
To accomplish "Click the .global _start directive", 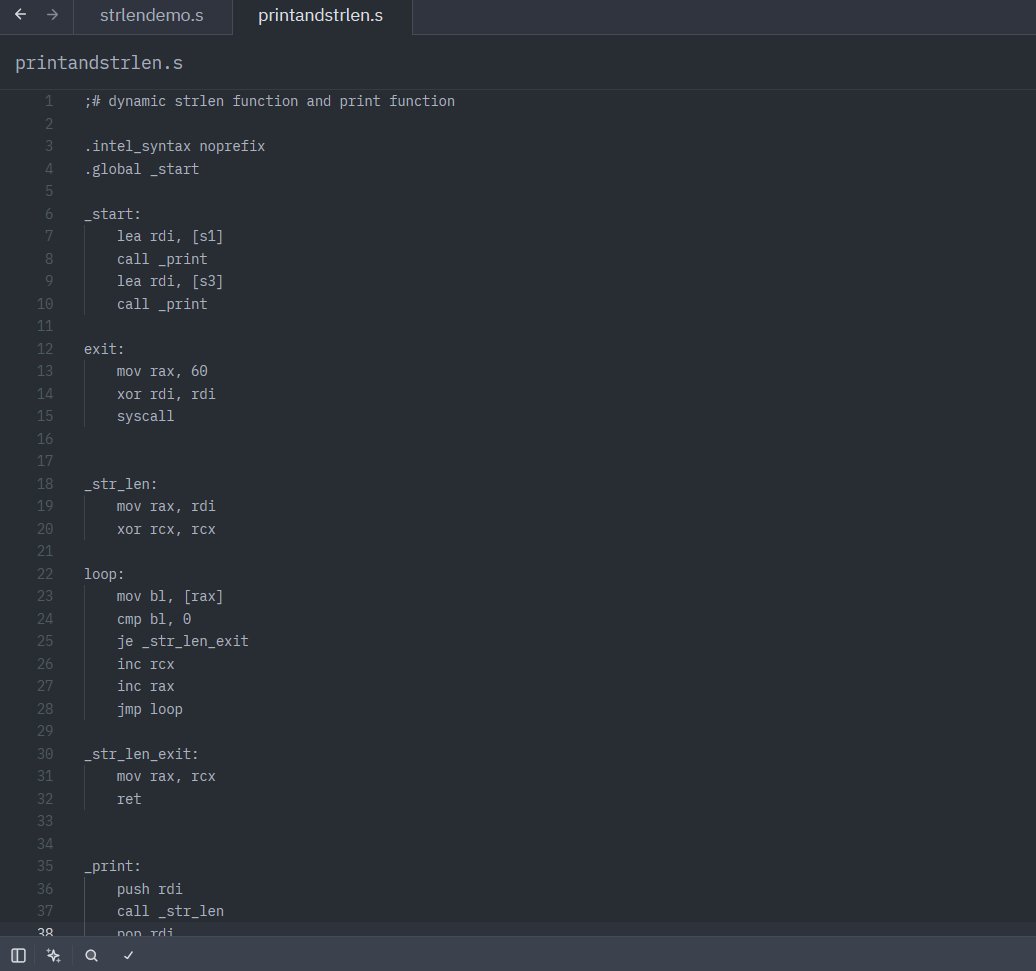I will pos(141,169).
